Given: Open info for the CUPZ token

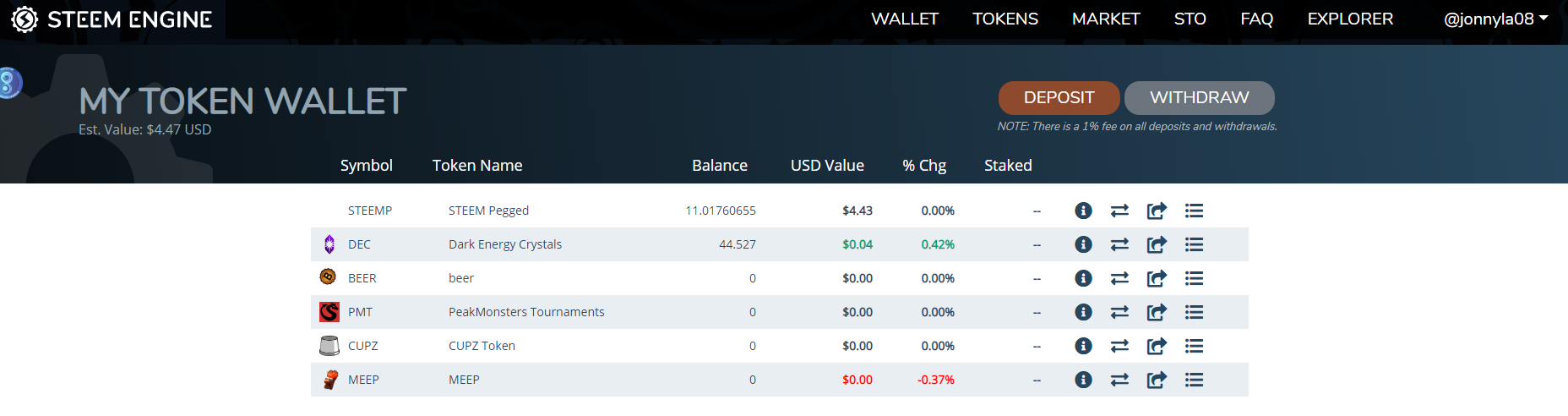Looking at the screenshot, I should pyautogui.click(x=1083, y=346).
